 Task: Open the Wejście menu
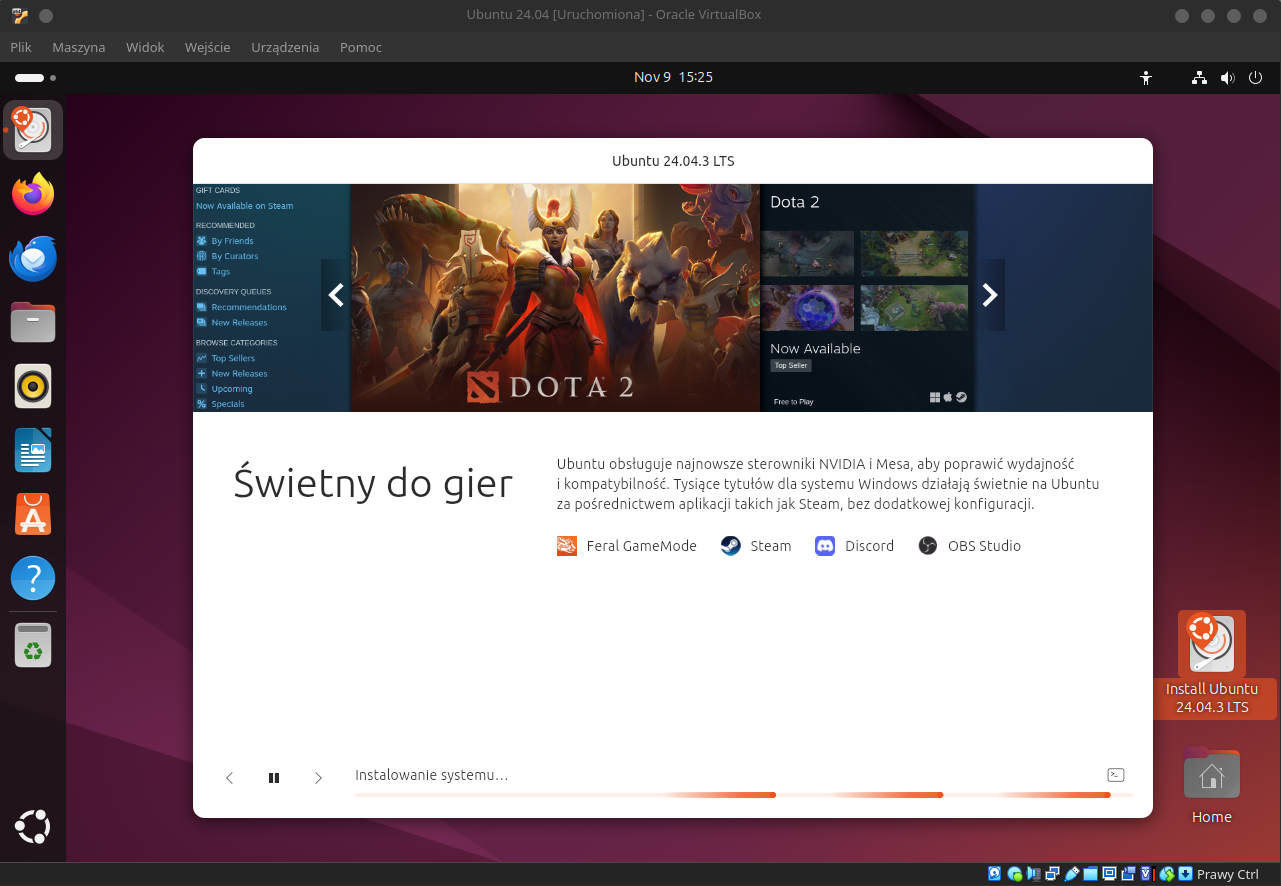click(x=208, y=47)
